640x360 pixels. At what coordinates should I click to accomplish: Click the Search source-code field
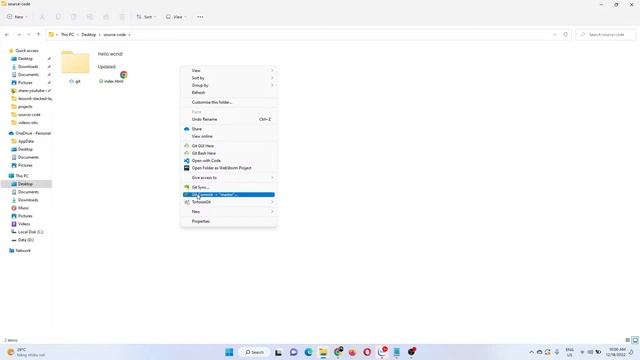click(x=606, y=35)
